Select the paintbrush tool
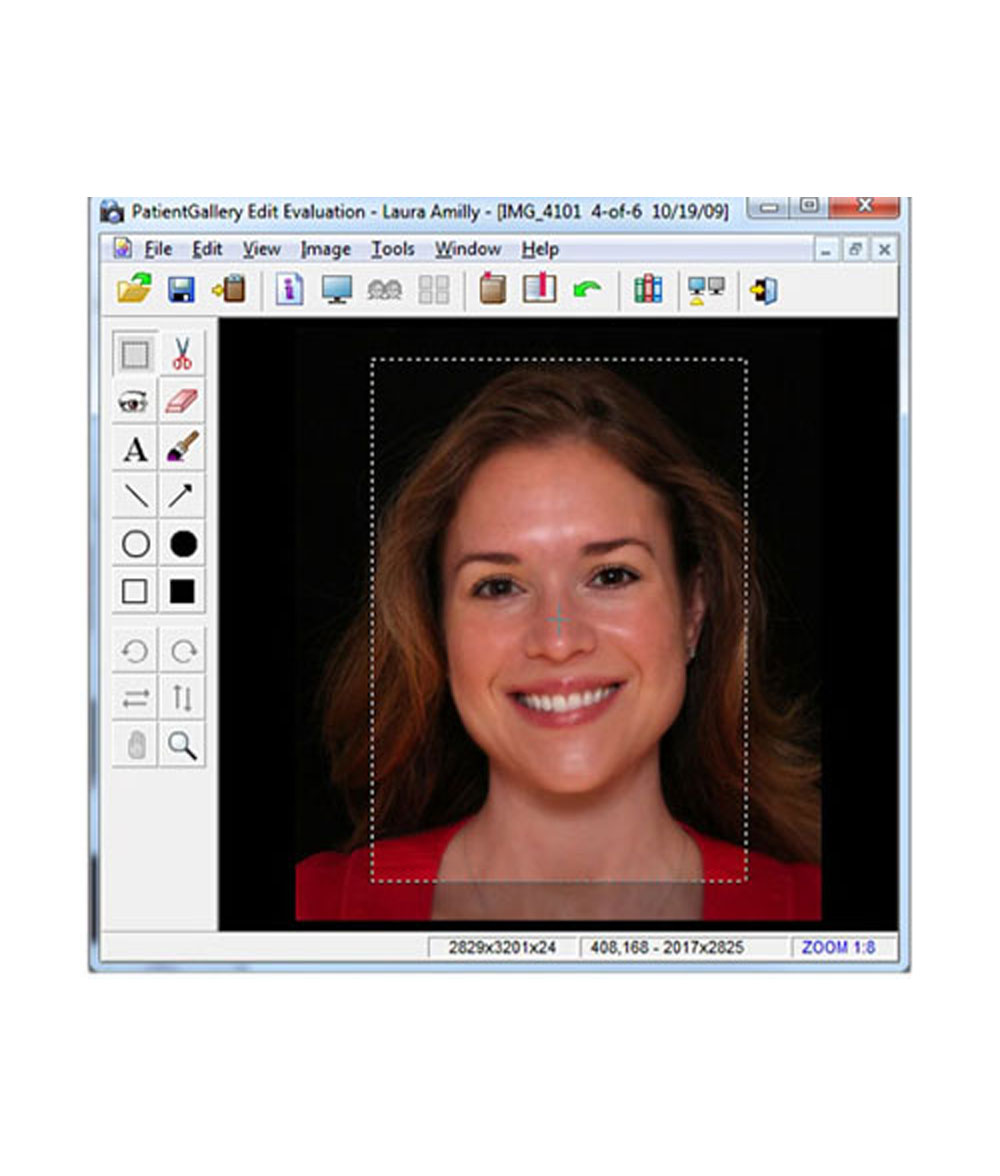Image resolution: width=1000 pixels, height=1176 pixels. (182, 450)
